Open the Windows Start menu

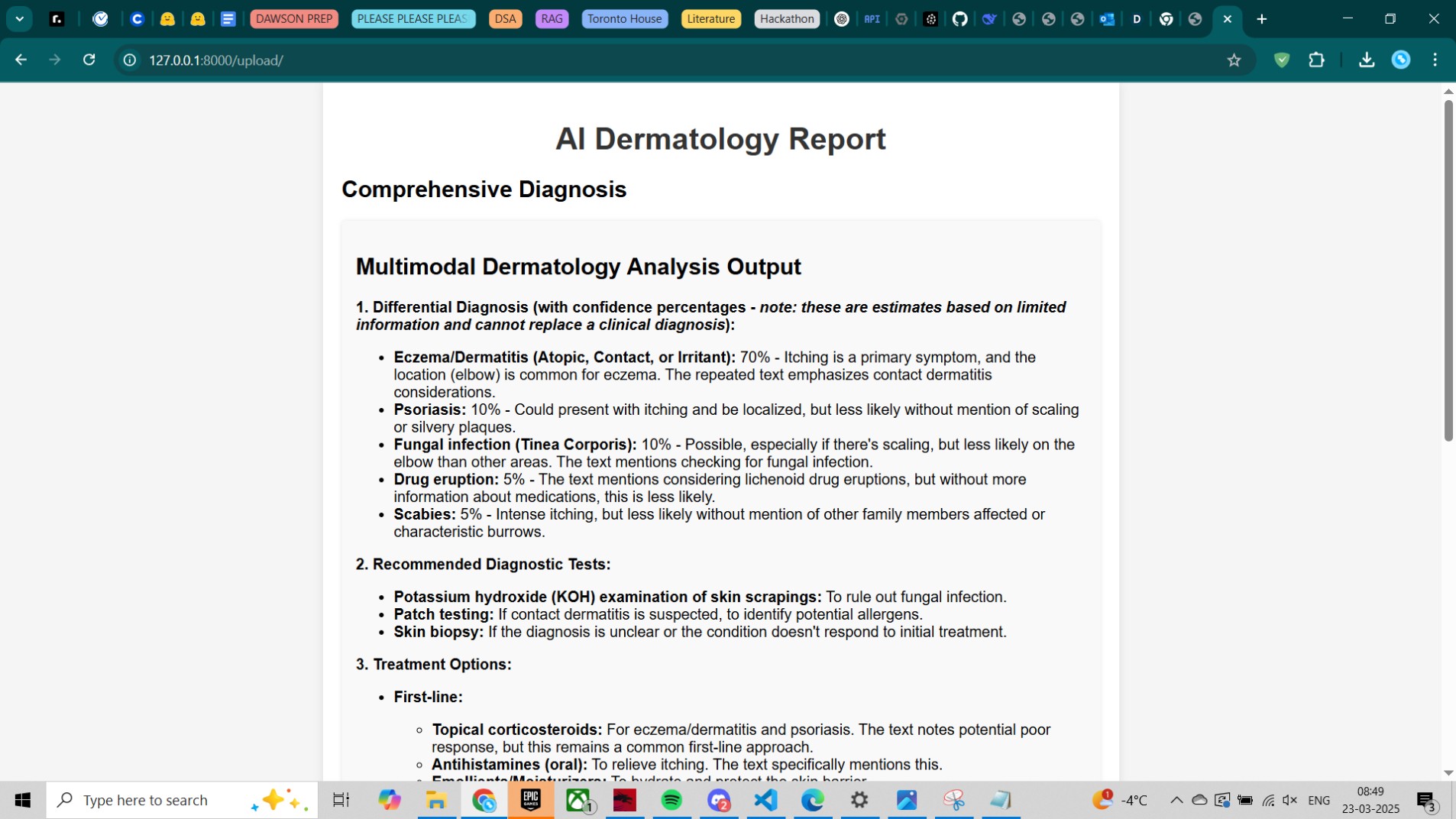coord(23,800)
